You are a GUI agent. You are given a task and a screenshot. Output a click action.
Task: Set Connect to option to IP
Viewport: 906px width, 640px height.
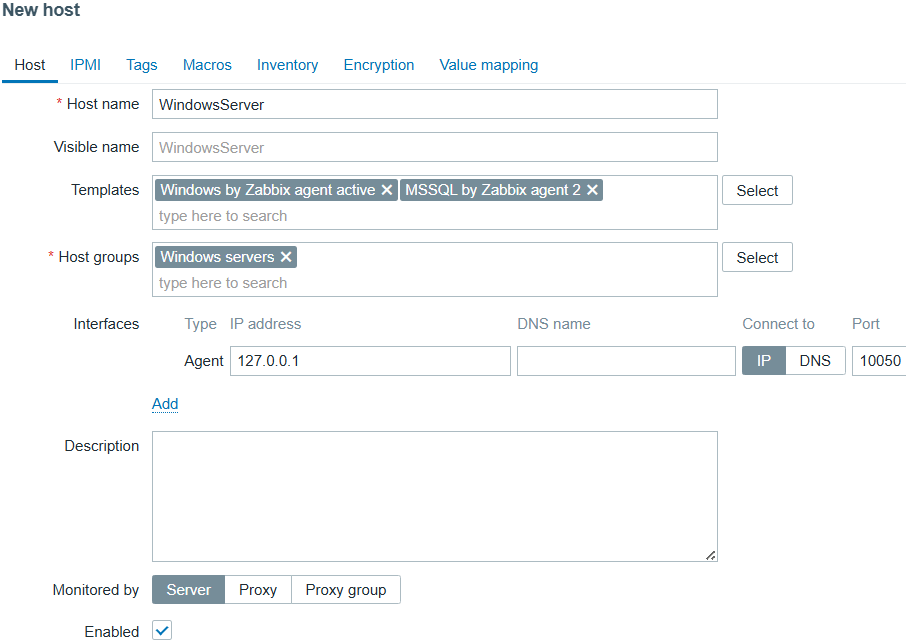764,361
